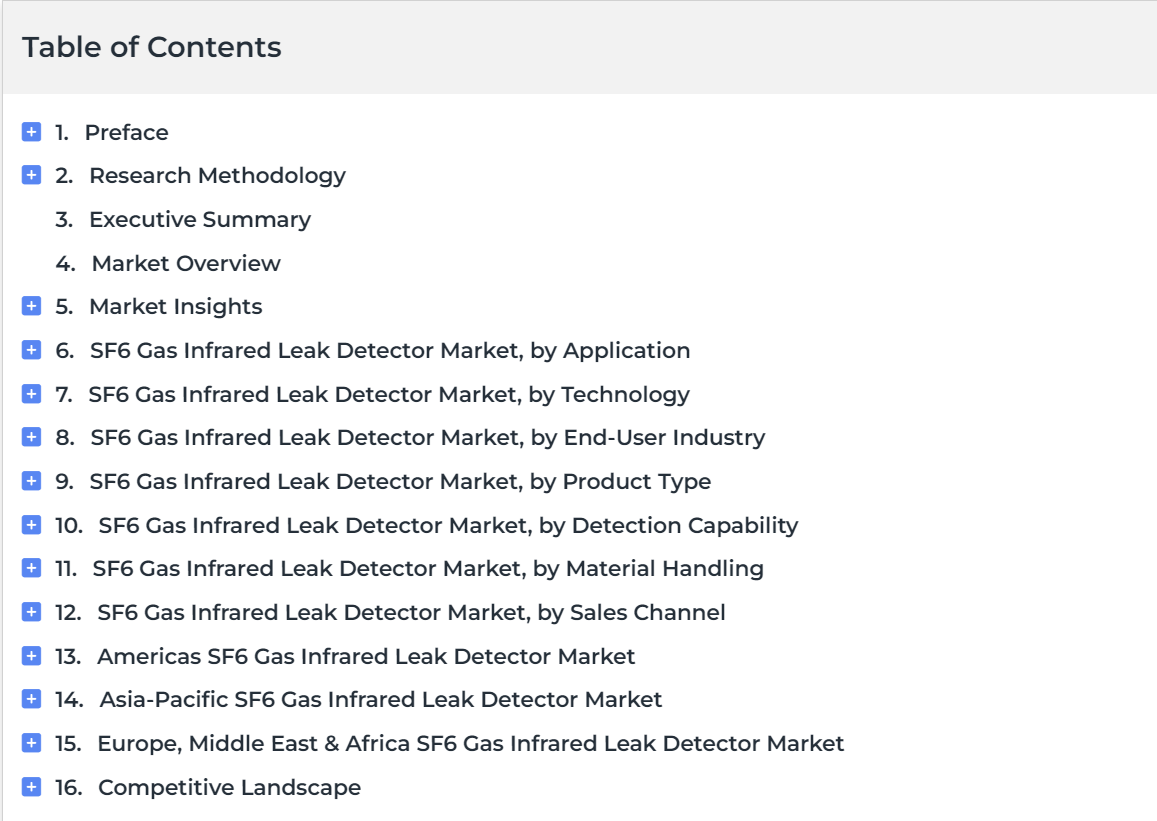This screenshot has height=821, width=1157.
Task: Click plus icon beside by End-User Industry
Action: click(x=31, y=437)
